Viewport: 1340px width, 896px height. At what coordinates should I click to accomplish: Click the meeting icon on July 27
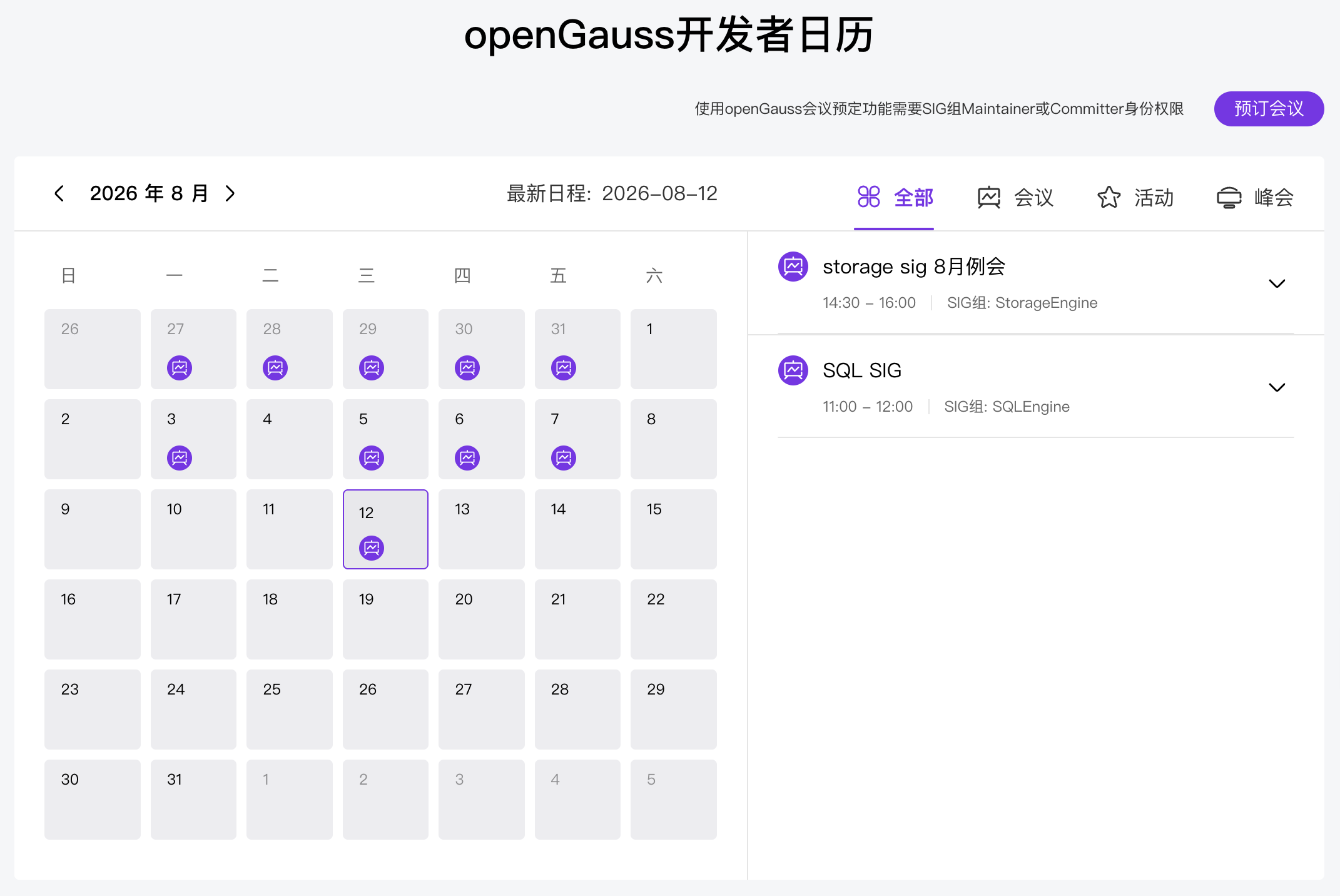click(x=180, y=367)
